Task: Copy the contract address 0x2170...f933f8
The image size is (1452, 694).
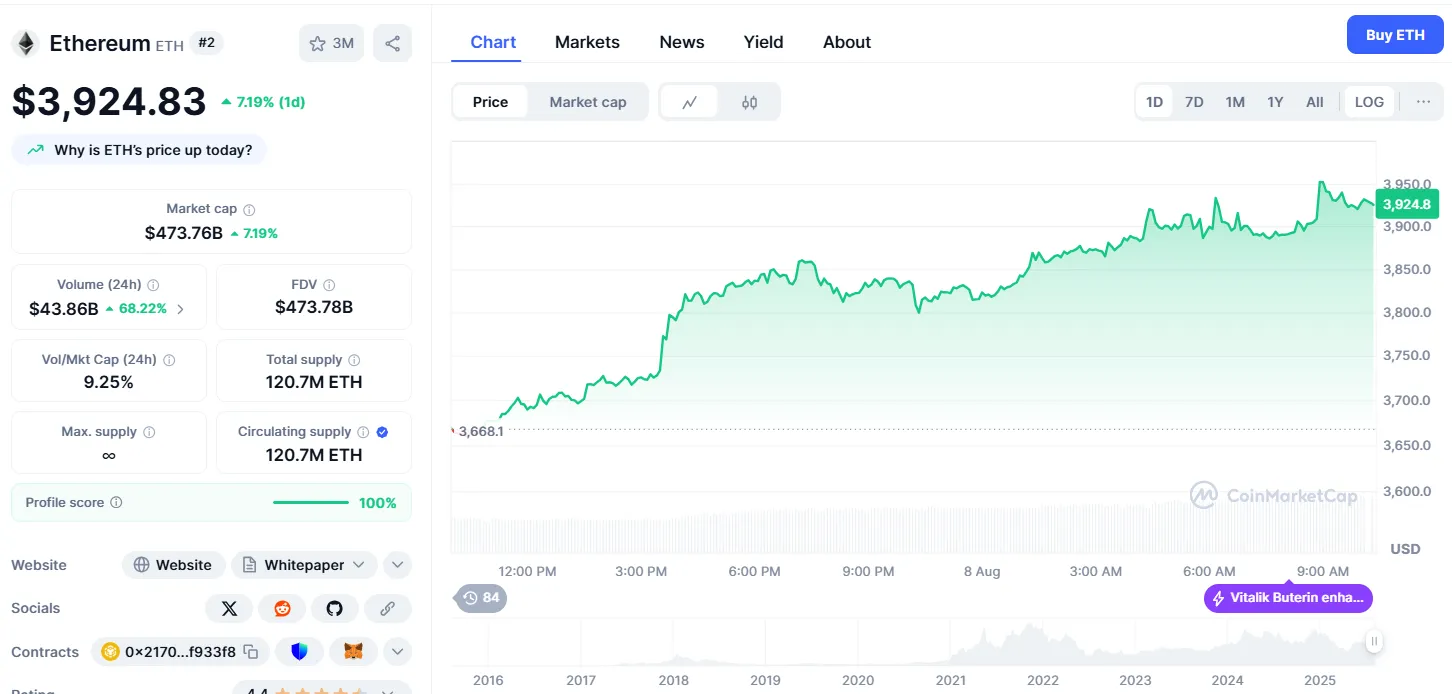Action: (251, 652)
